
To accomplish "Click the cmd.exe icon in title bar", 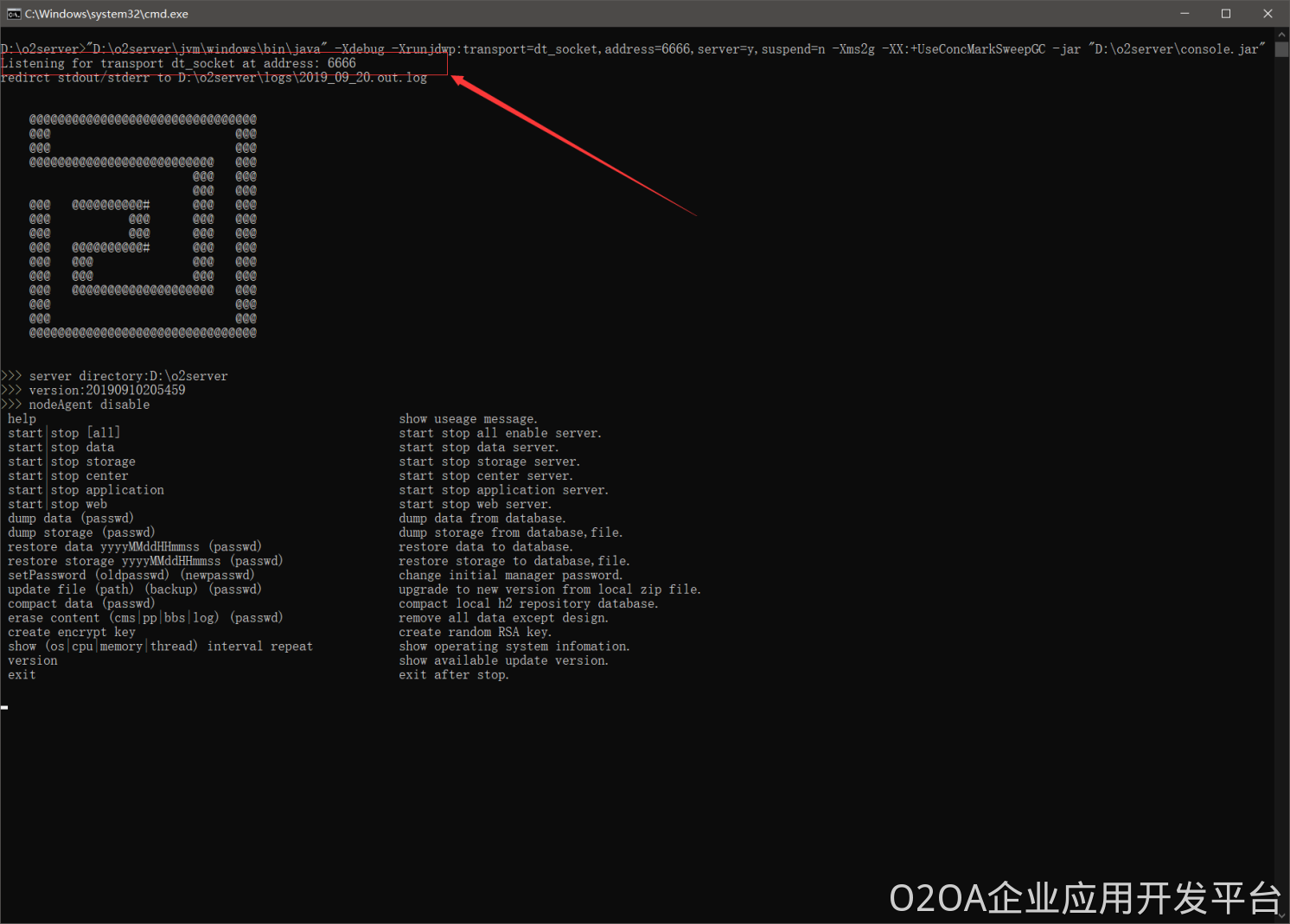I will point(14,14).
